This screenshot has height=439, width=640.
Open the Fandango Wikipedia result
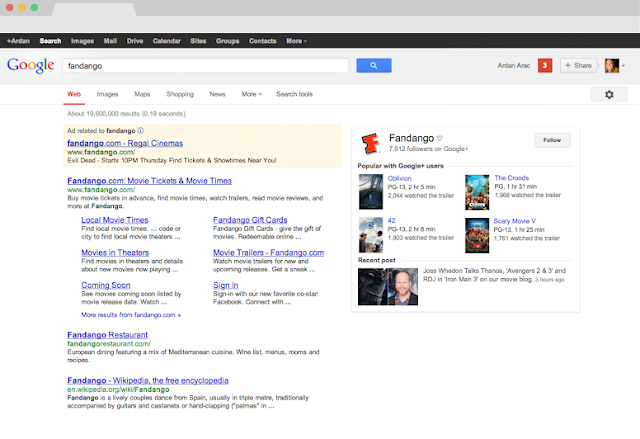(148, 381)
